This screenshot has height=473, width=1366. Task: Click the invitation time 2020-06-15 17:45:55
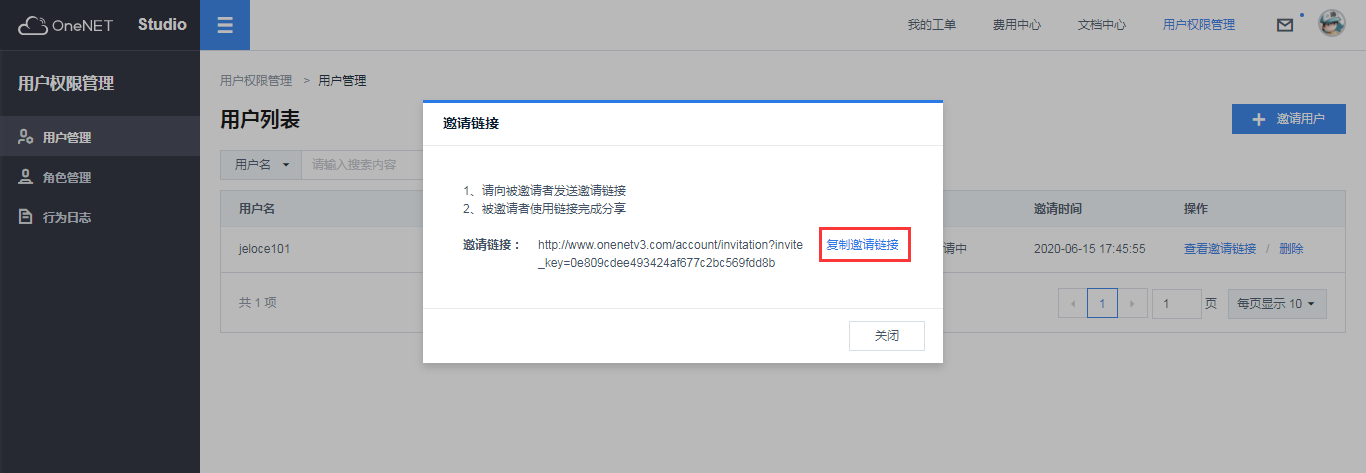point(1090,249)
